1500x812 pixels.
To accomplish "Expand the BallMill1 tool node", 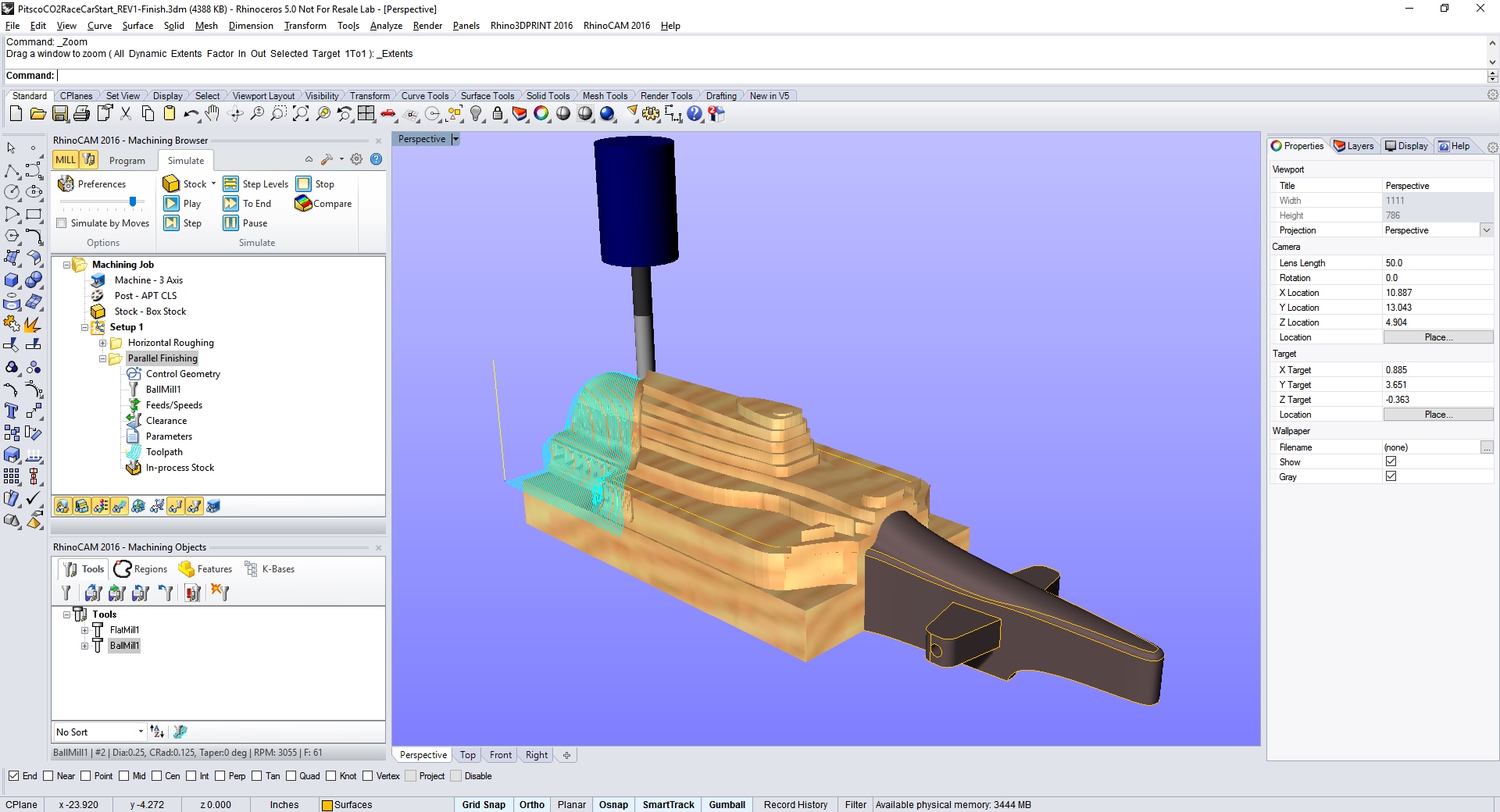I will pyautogui.click(x=84, y=646).
